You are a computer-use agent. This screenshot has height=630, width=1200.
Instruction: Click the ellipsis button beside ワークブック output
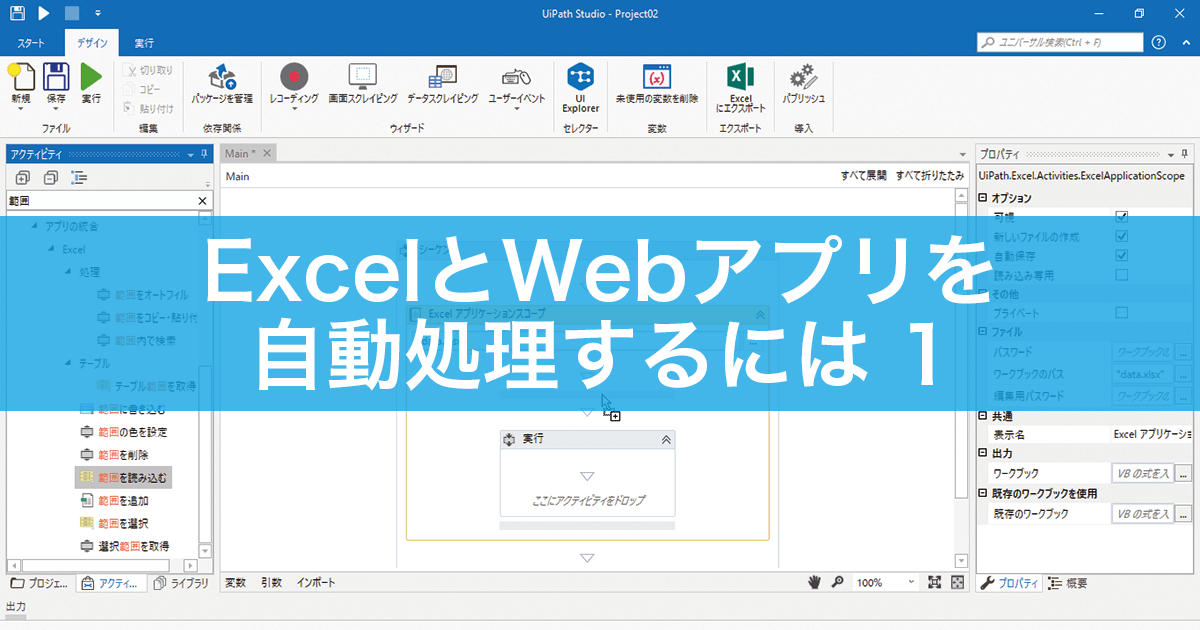coord(1184,473)
